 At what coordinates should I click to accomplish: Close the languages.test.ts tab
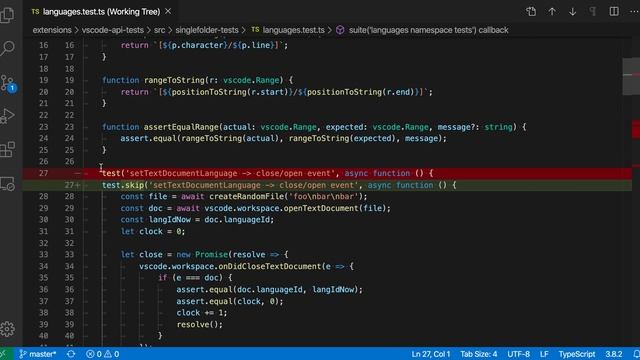[x=168, y=11]
